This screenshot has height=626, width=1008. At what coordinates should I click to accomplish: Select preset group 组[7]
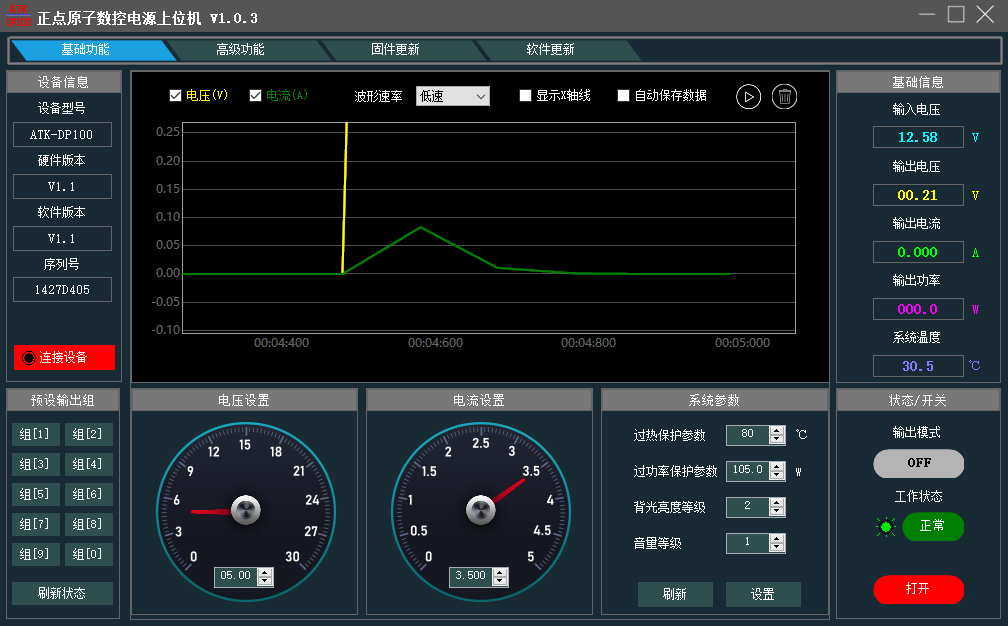coord(35,524)
